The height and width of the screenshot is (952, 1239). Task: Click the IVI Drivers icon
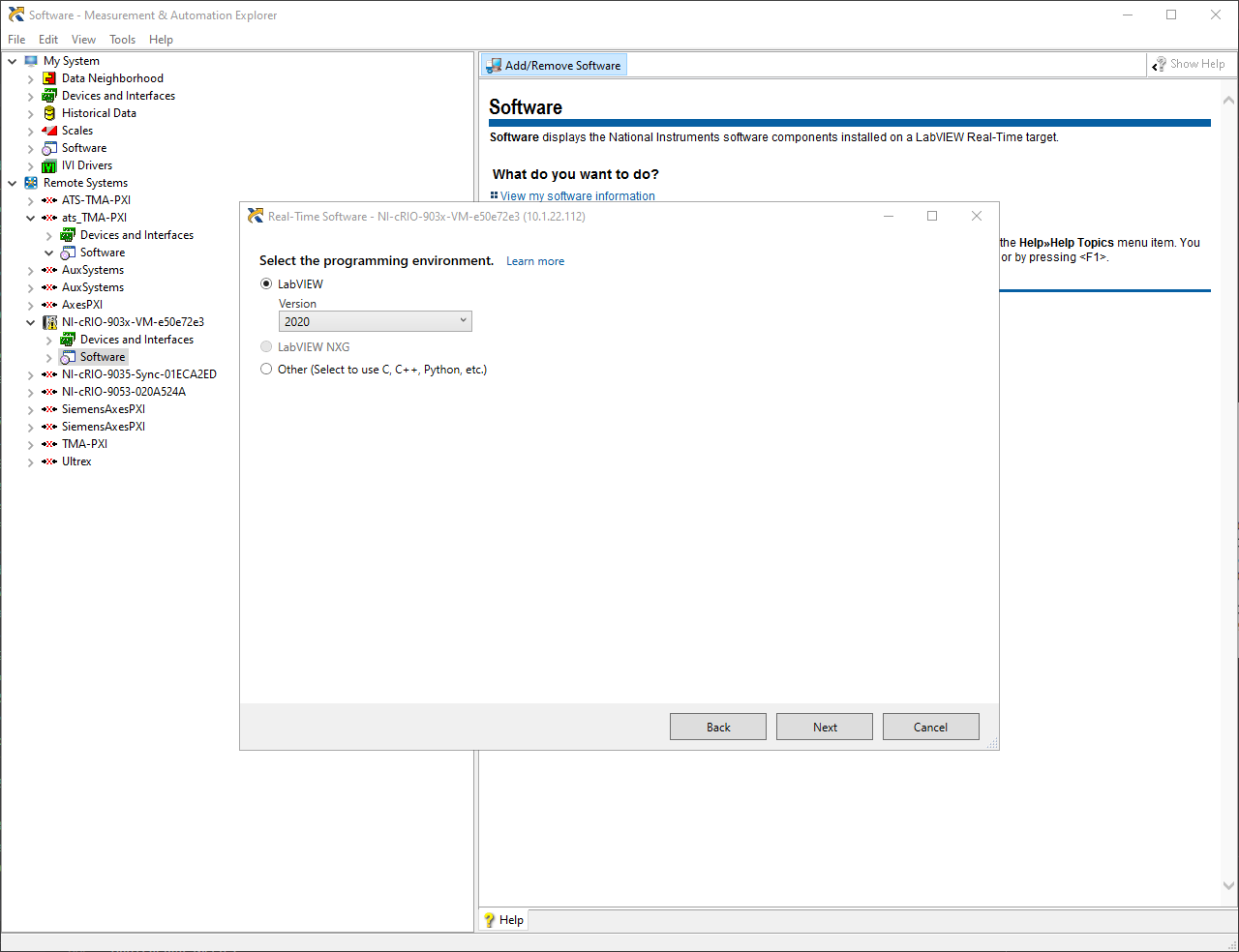pyautogui.click(x=49, y=165)
